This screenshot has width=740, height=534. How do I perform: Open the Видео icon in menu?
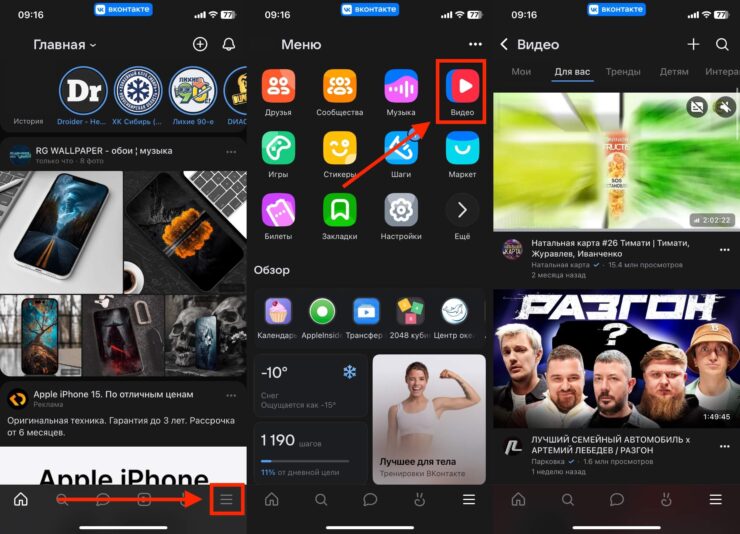pyautogui.click(x=461, y=87)
